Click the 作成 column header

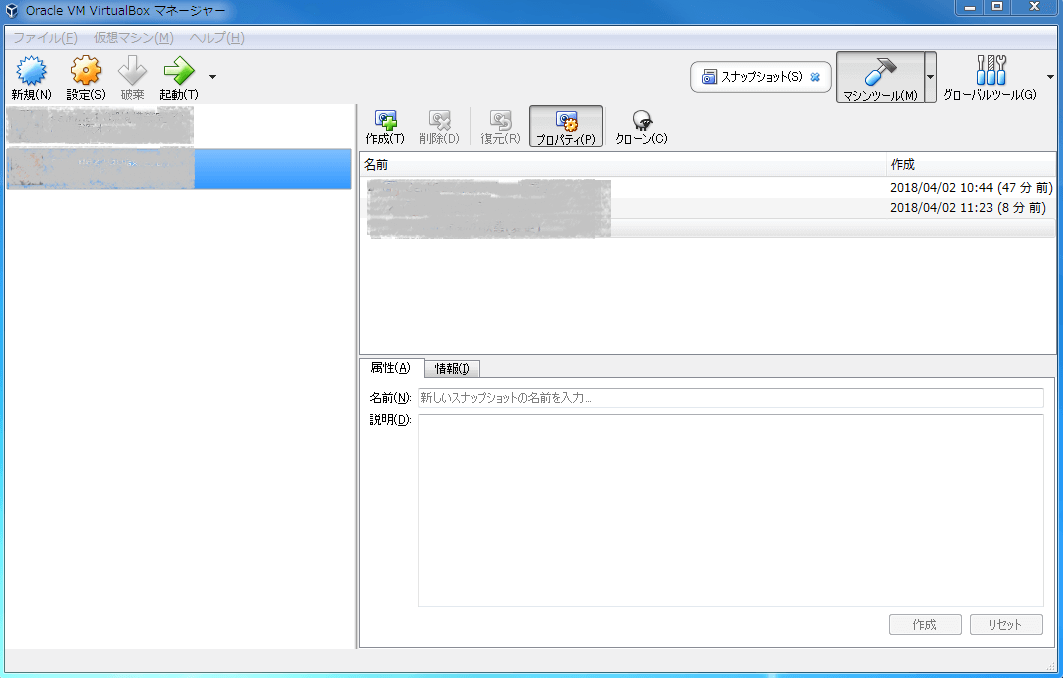pyautogui.click(x=970, y=165)
